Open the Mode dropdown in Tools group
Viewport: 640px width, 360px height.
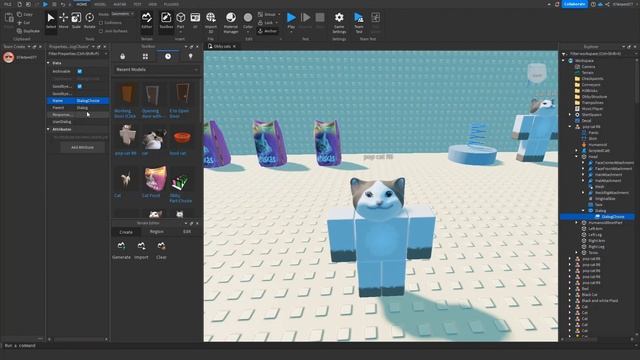click(122, 14)
